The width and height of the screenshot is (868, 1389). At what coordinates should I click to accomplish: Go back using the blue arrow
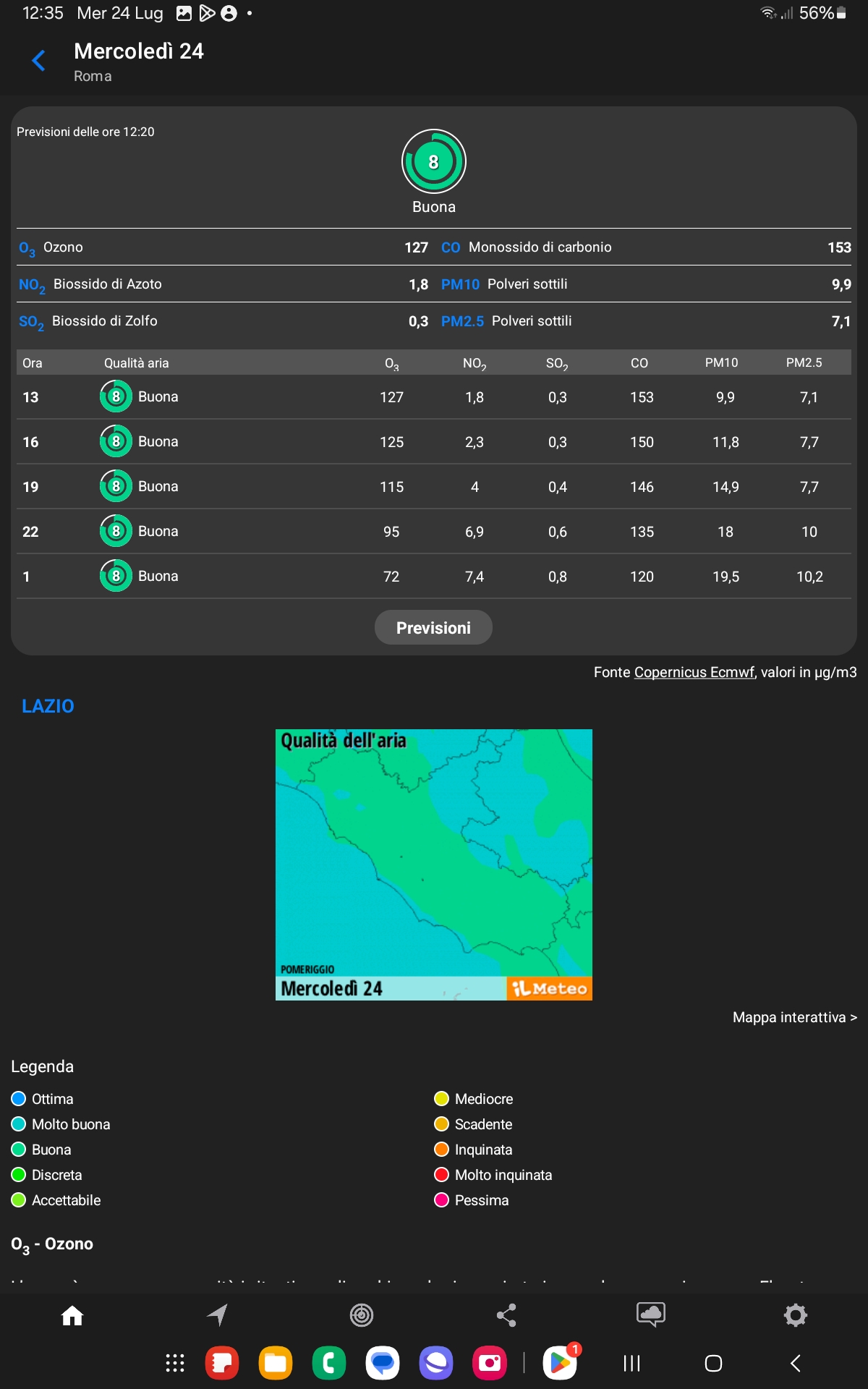[39, 61]
